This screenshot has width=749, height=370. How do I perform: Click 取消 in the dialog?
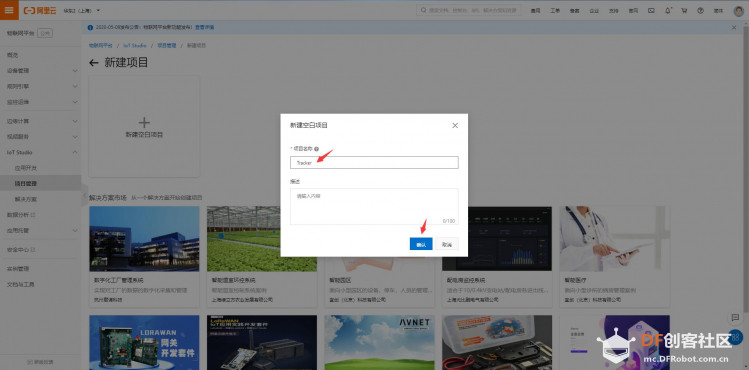tap(447, 244)
